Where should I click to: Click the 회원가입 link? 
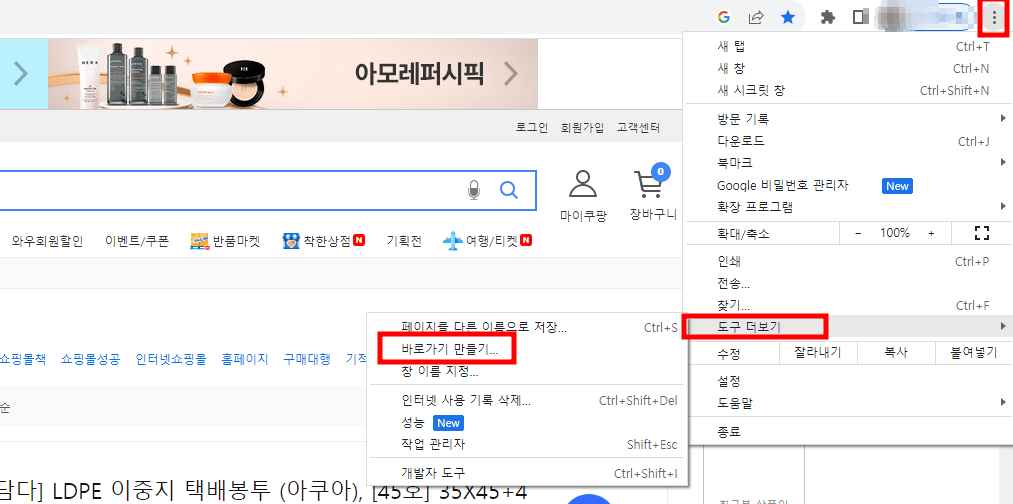coord(582,128)
